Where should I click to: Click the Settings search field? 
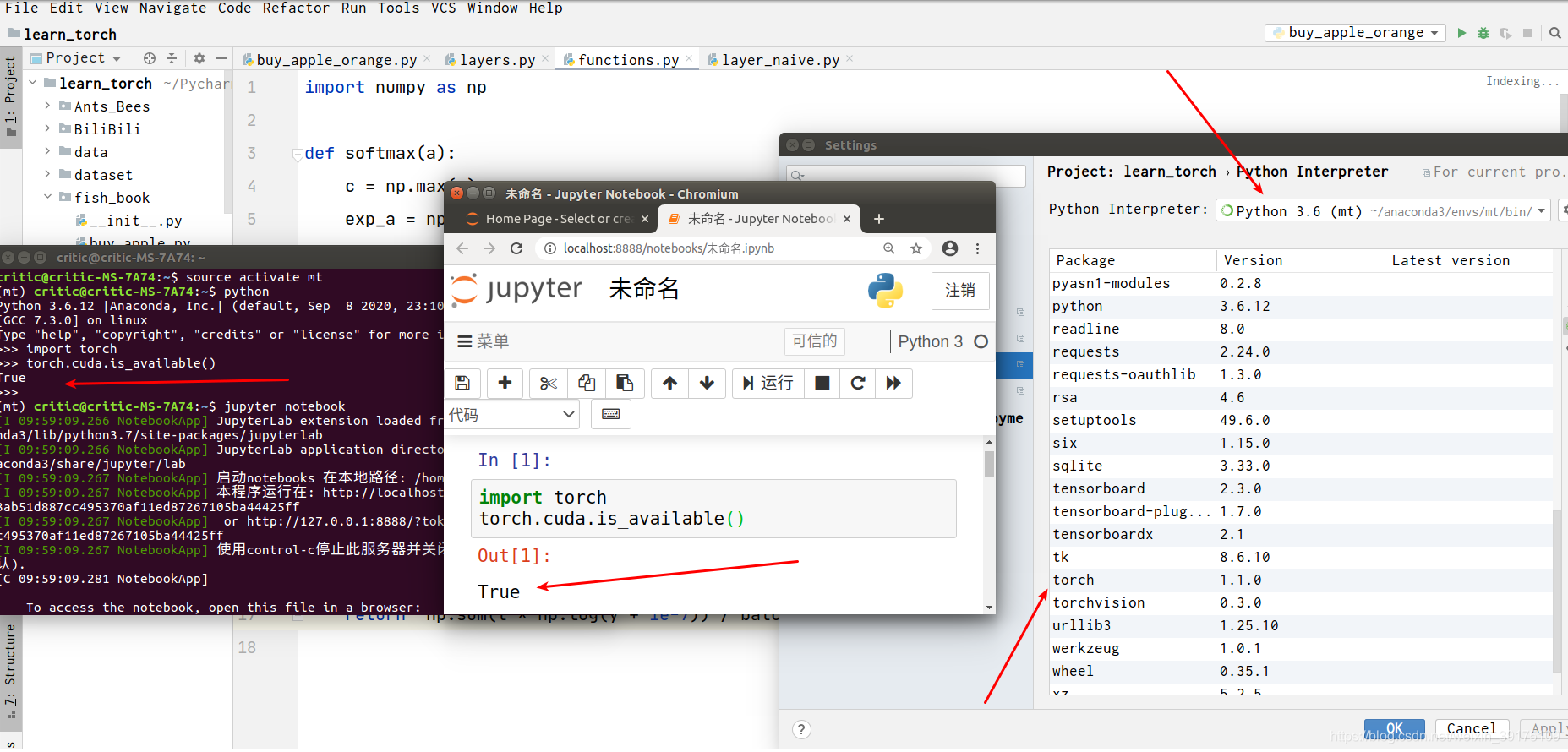click(906, 175)
